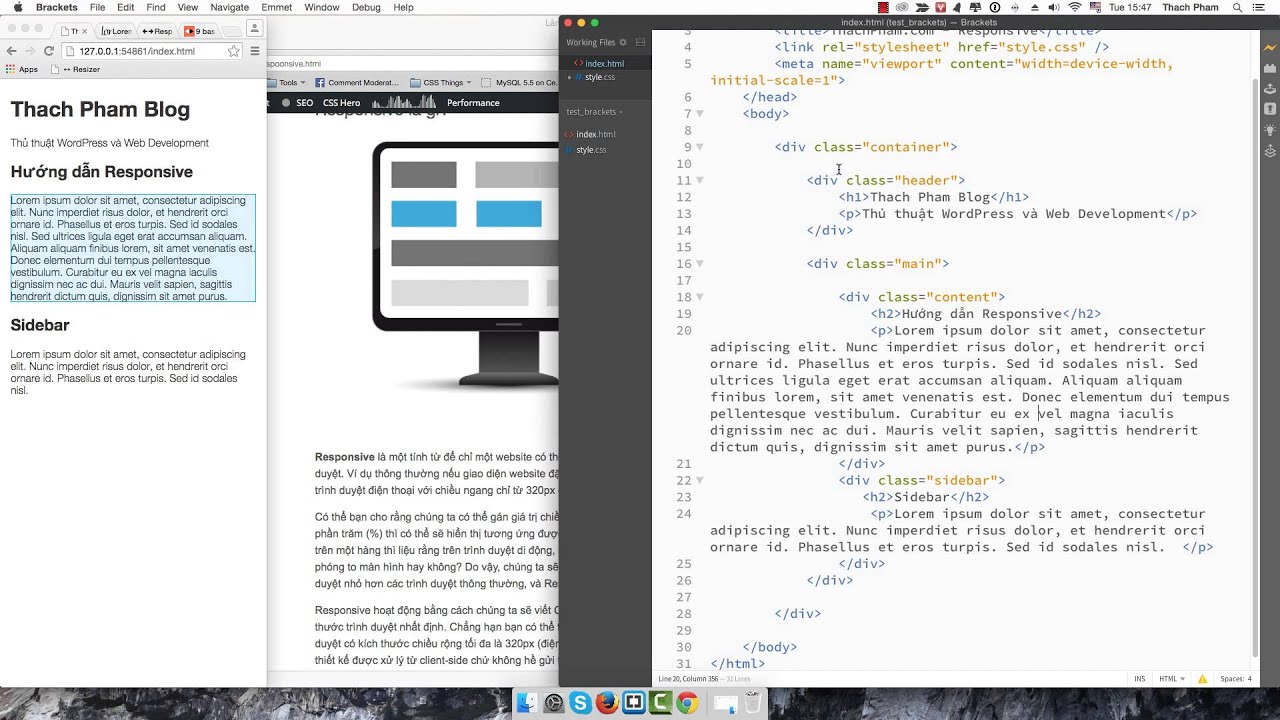
Task: Open the Debug menu
Action: coord(366,7)
